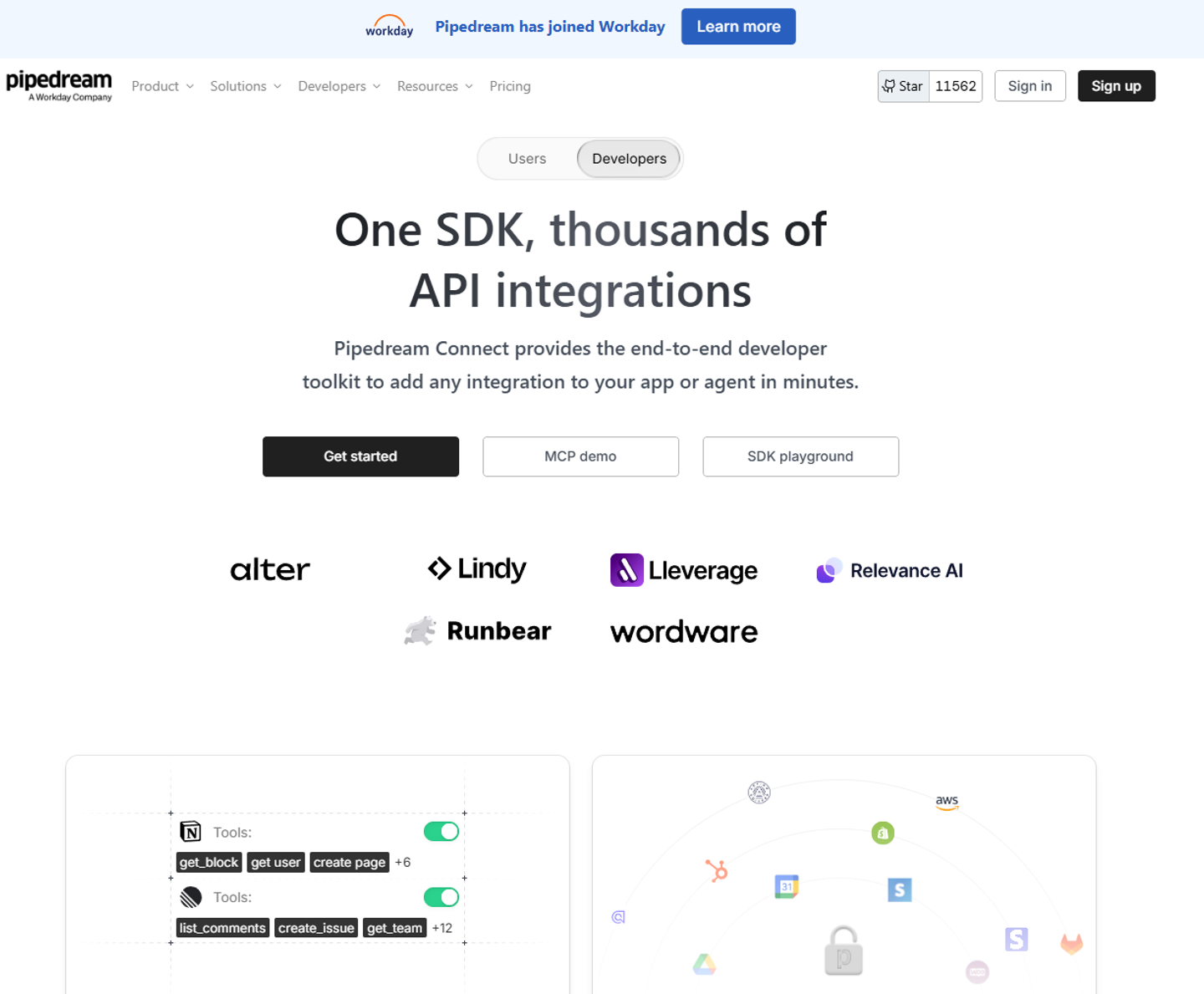Click the Lindy logo

[x=477, y=568]
